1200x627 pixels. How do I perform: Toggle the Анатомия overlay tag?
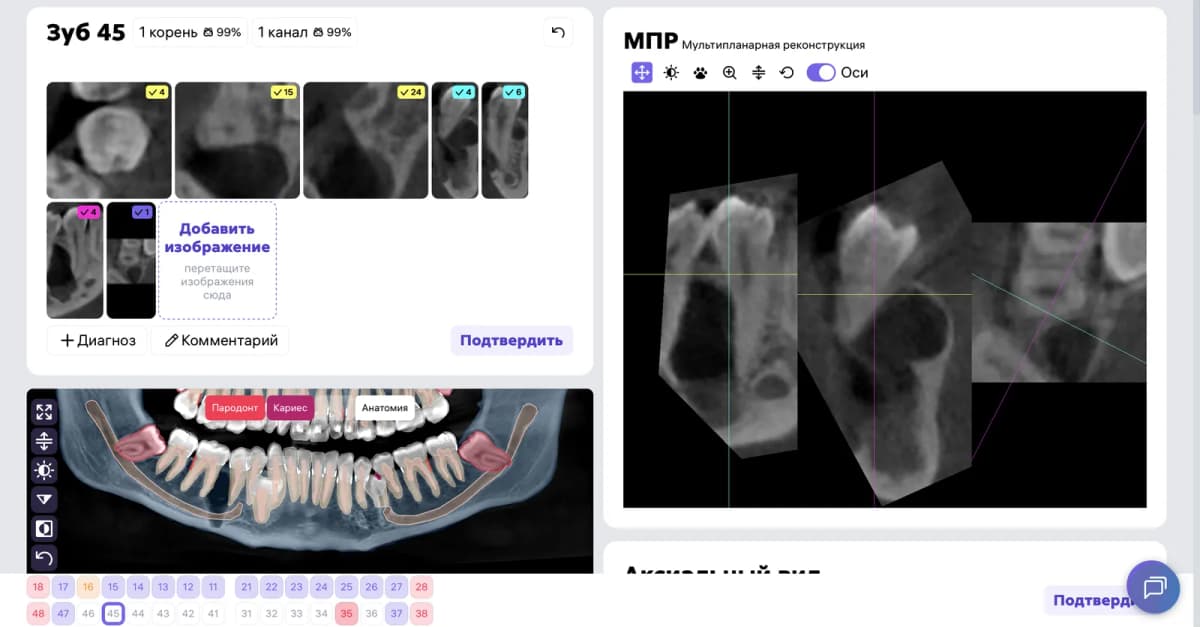(385, 408)
